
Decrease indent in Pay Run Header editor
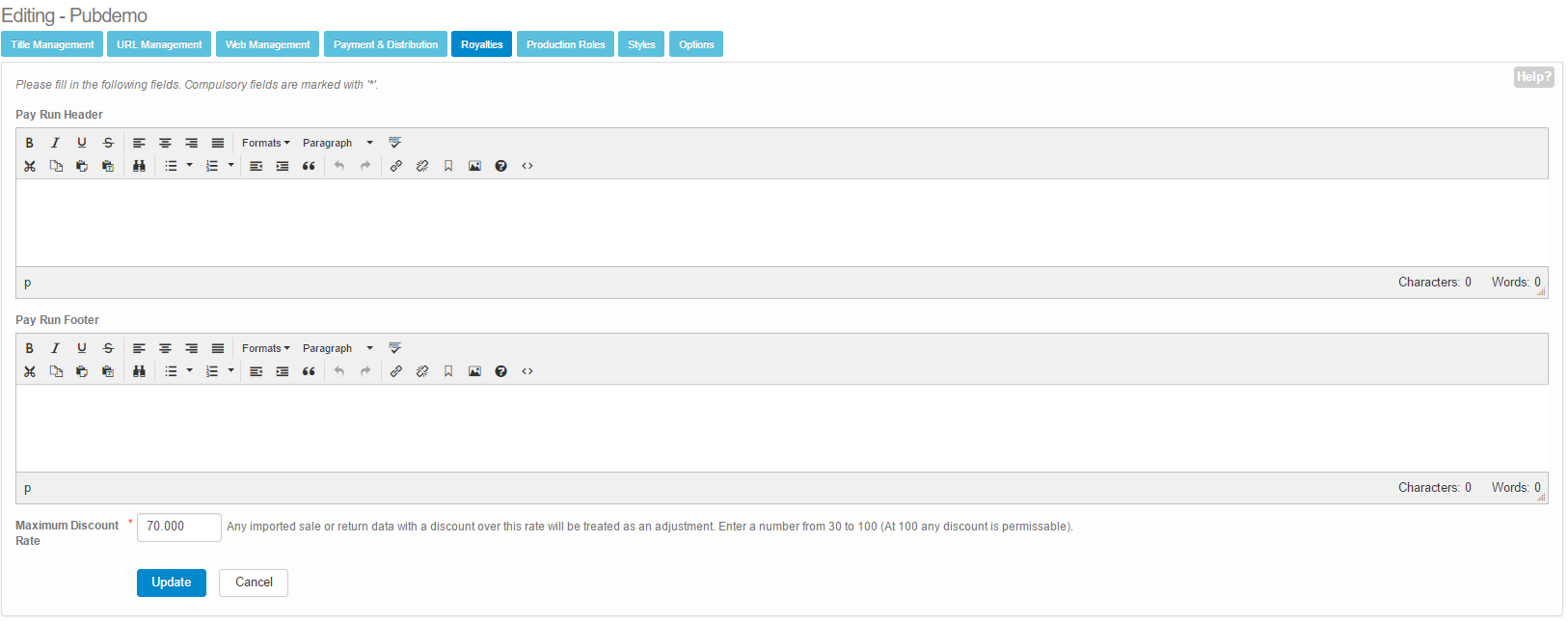[256, 166]
